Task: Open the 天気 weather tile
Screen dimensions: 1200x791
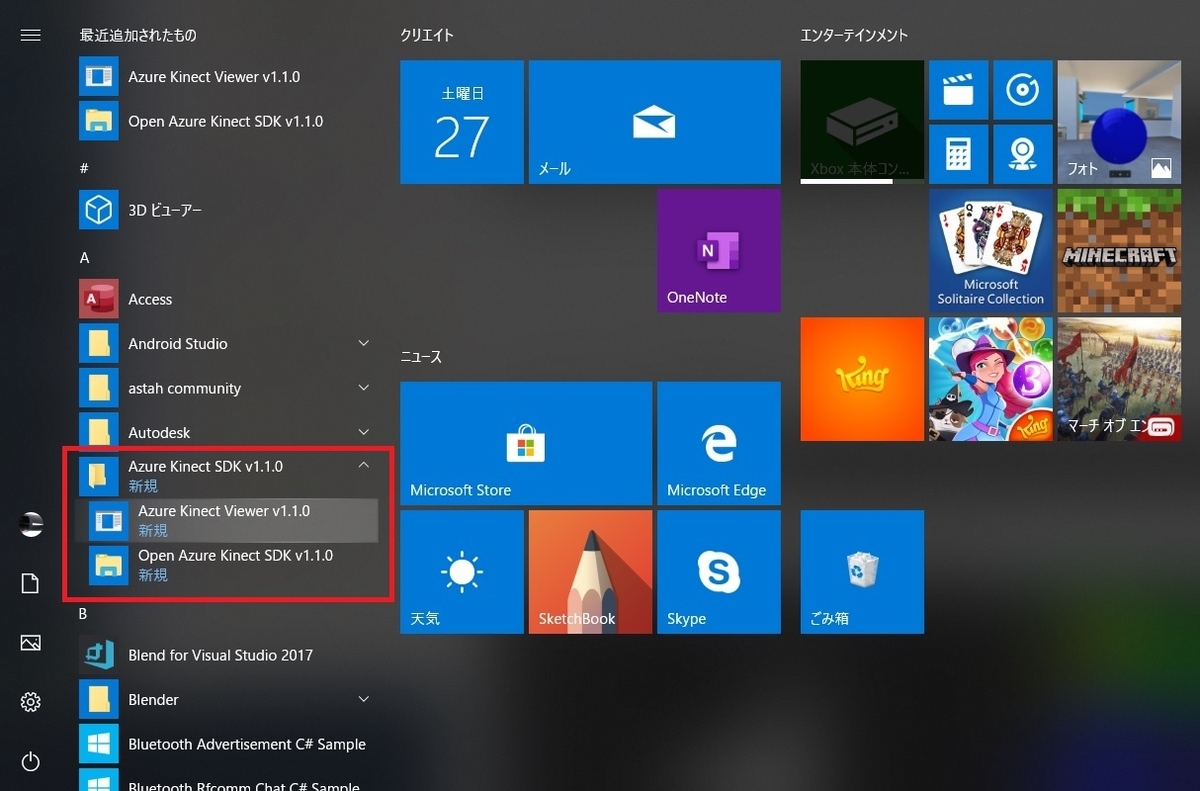Action: (461, 572)
